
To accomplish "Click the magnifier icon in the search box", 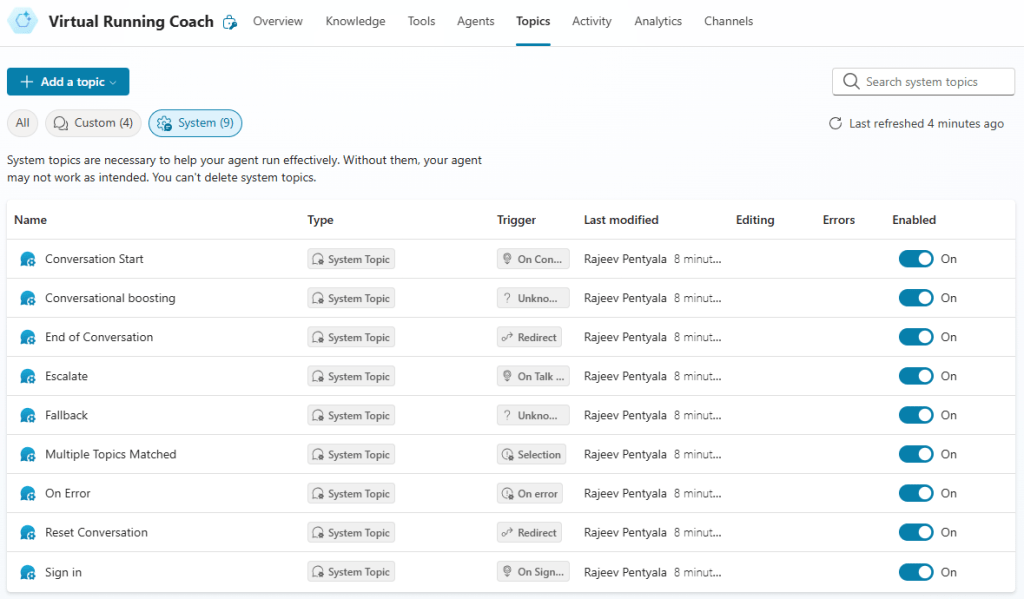I will coord(851,82).
